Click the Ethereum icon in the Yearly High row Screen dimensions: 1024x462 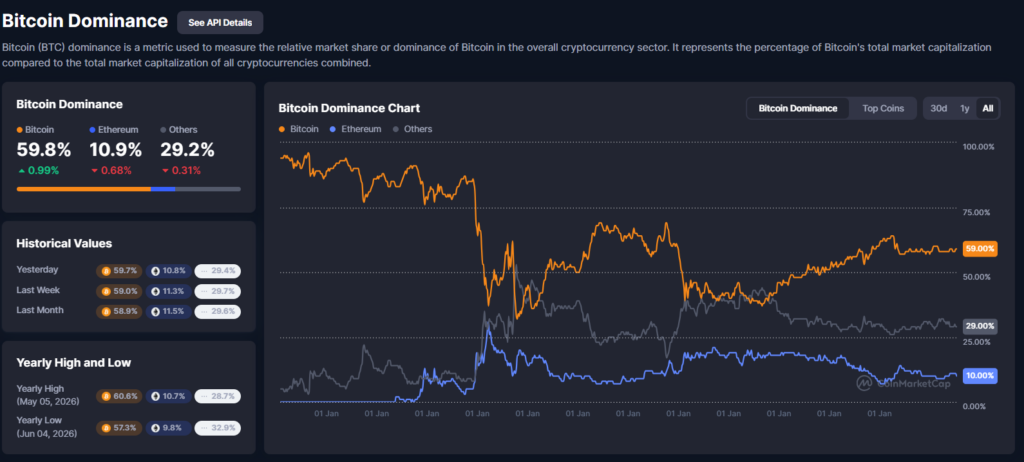(x=155, y=396)
